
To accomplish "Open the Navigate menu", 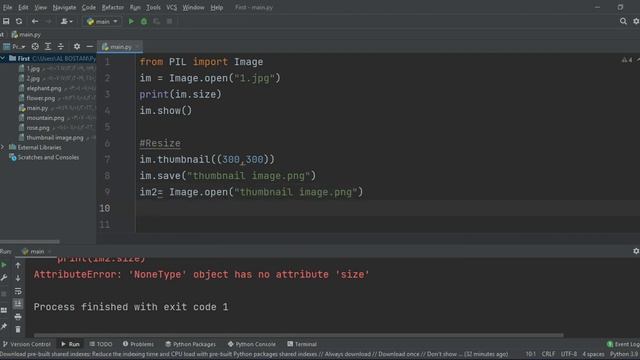I will click(x=64, y=7).
